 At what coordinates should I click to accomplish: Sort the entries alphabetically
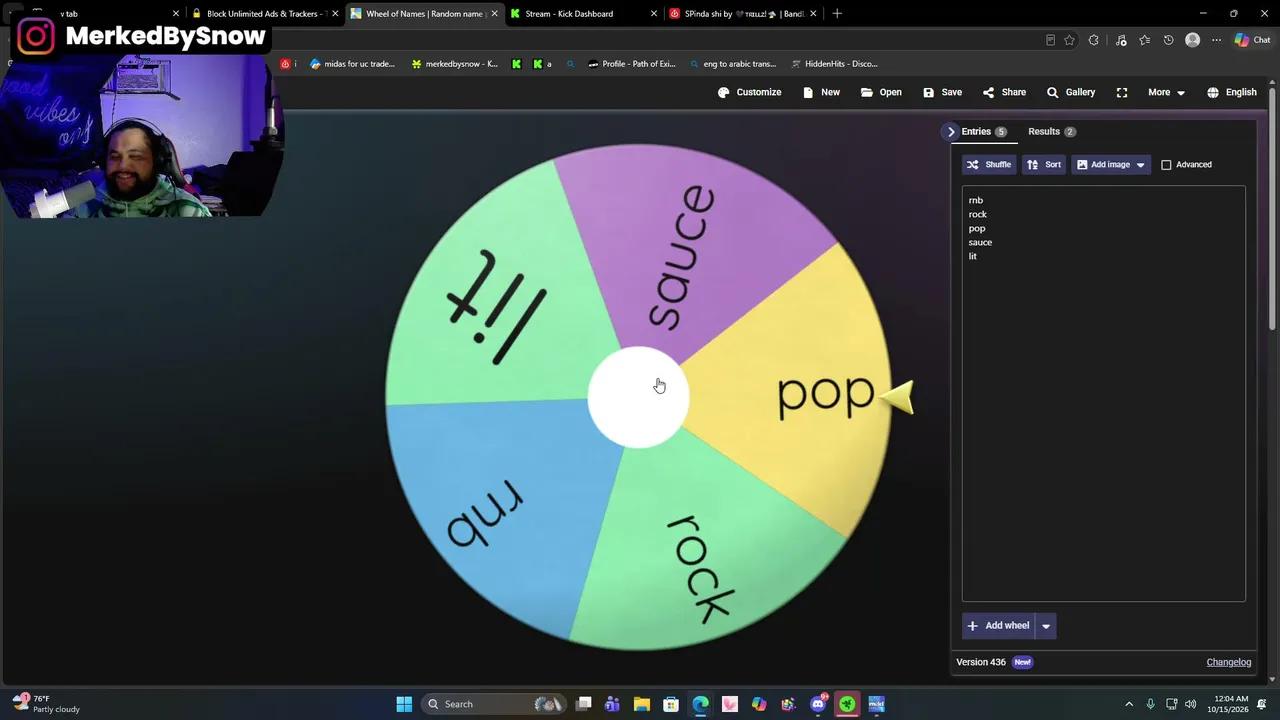pyautogui.click(x=1044, y=165)
